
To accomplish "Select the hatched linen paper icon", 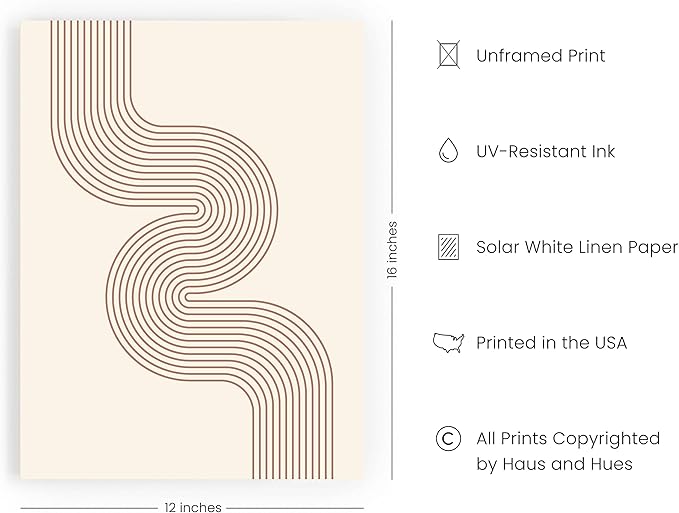I will point(447,247).
